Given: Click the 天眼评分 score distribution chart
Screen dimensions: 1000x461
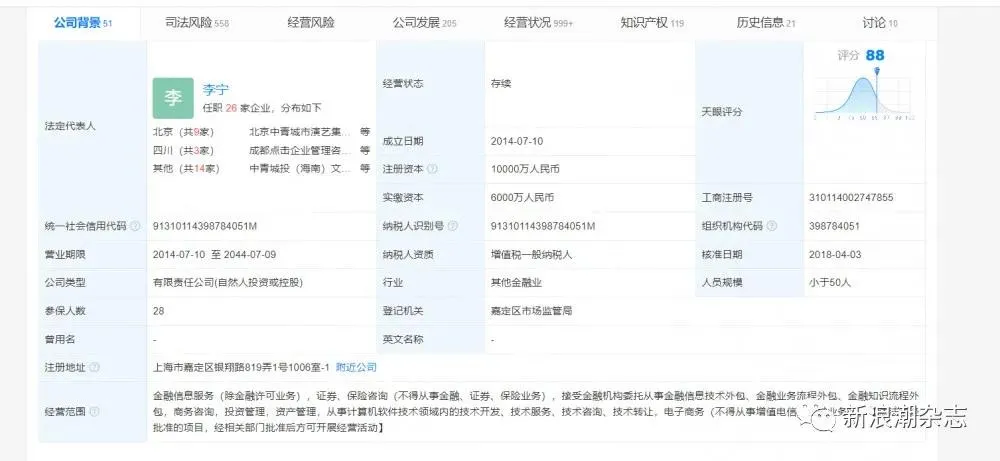Looking at the screenshot, I should click(864, 96).
